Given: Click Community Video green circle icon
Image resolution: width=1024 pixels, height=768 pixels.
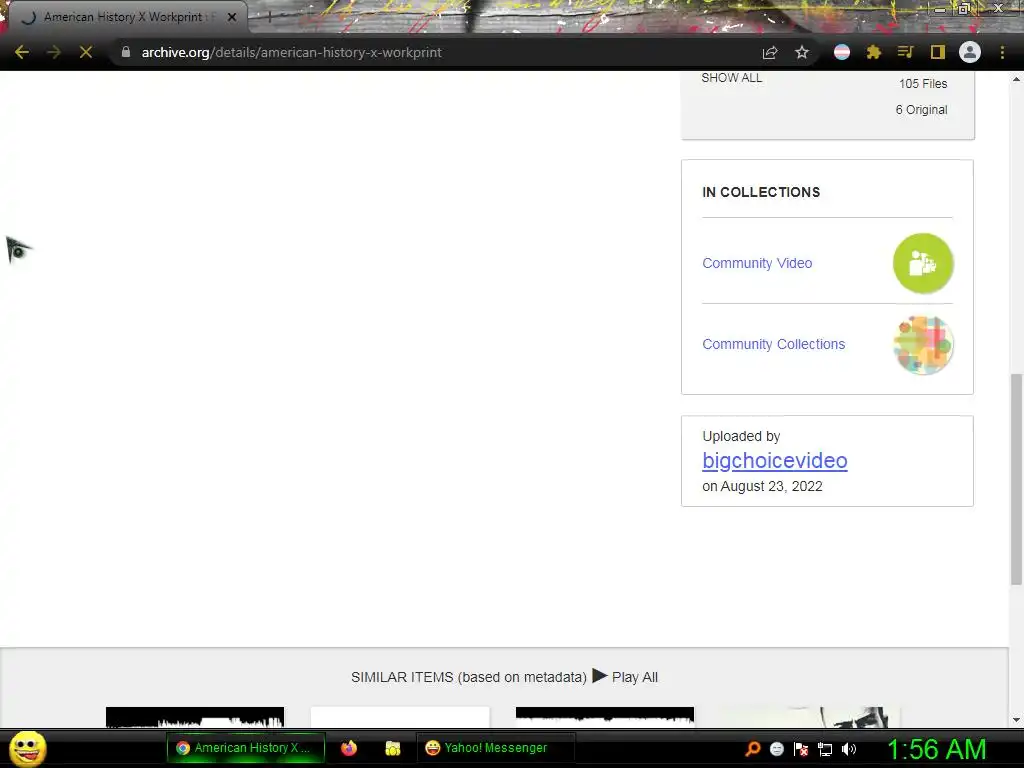Looking at the screenshot, I should 923,263.
